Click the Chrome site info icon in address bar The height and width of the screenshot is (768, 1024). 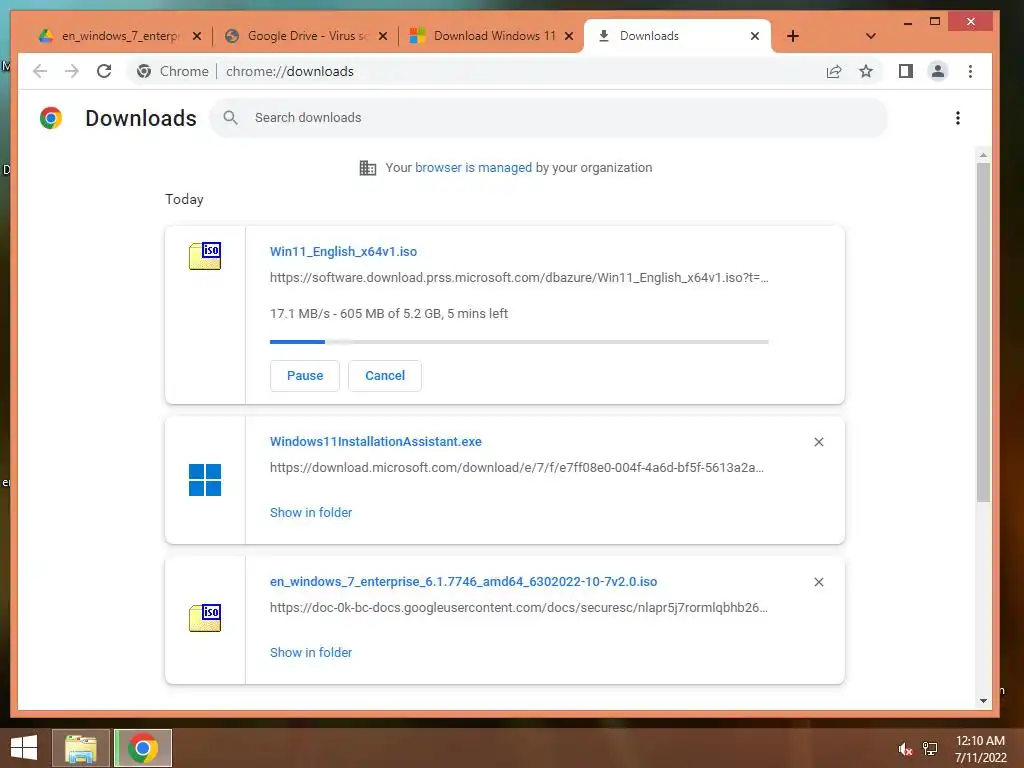[x=144, y=71]
